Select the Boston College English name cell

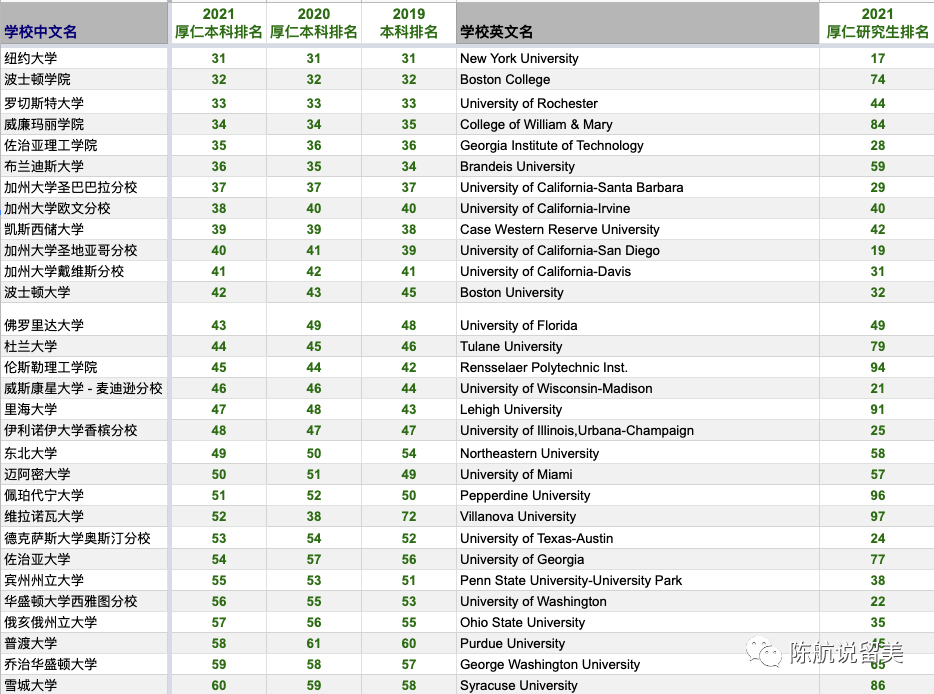(x=505, y=79)
